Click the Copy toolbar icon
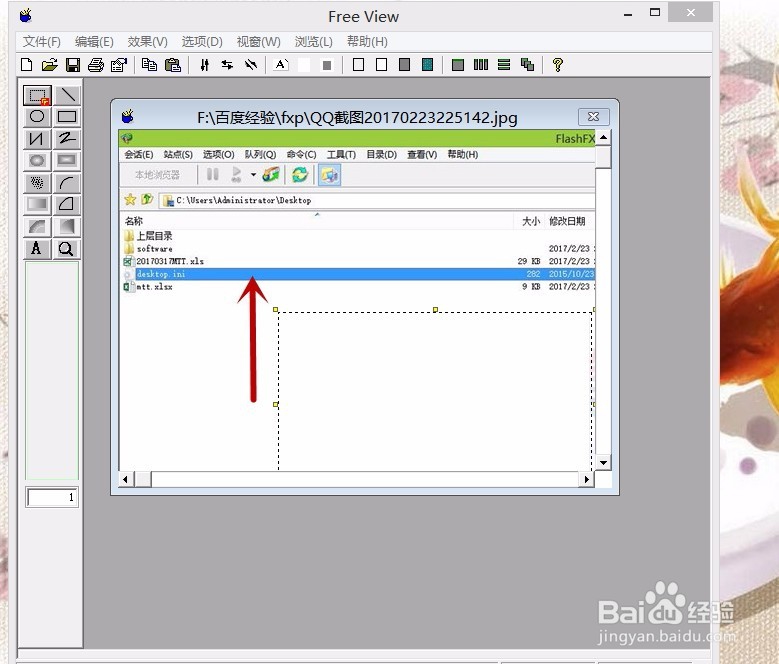 [x=150, y=65]
